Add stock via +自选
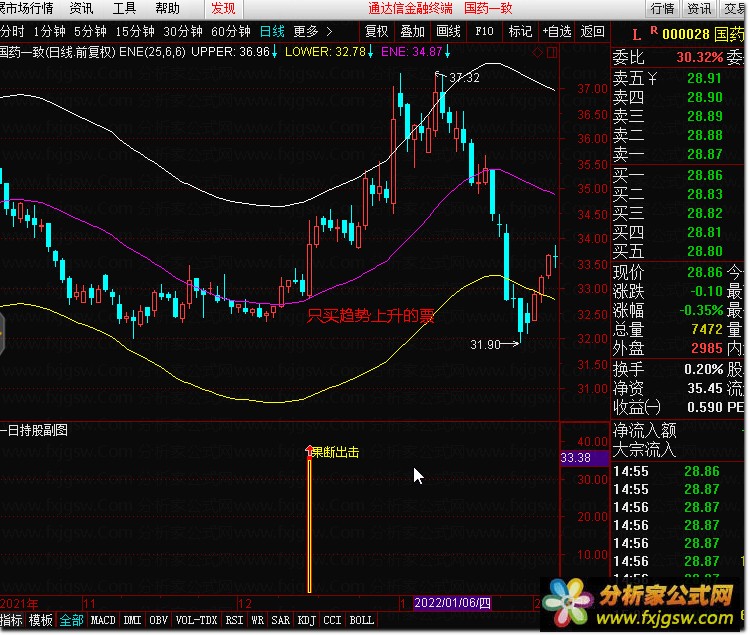 [x=556, y=32]
